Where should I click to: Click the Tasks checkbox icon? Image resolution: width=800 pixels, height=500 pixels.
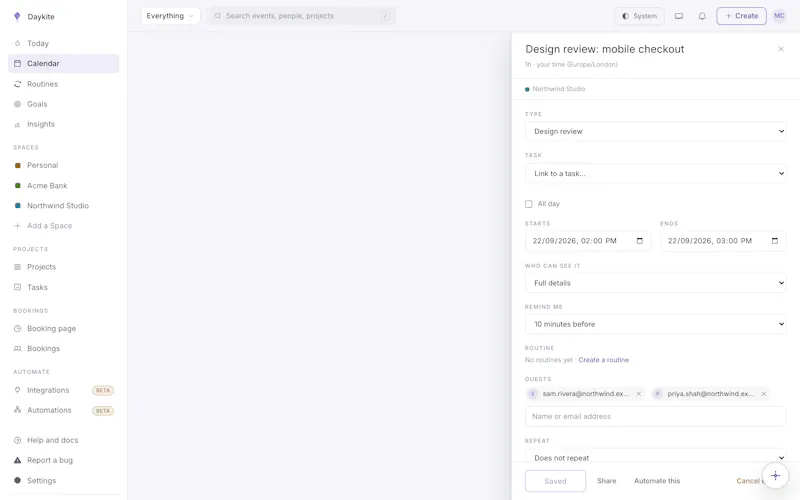pyautogui.click(x=17, y=287)
